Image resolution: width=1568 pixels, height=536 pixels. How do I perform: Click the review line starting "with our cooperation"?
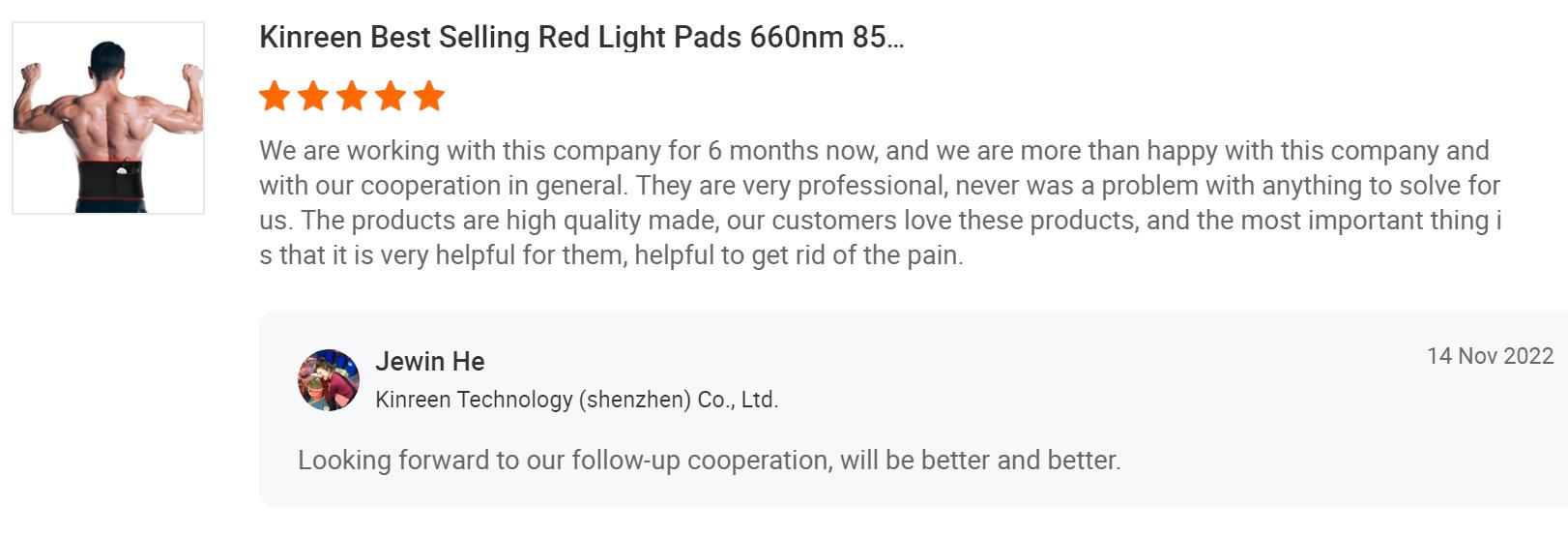coord(880,186)
